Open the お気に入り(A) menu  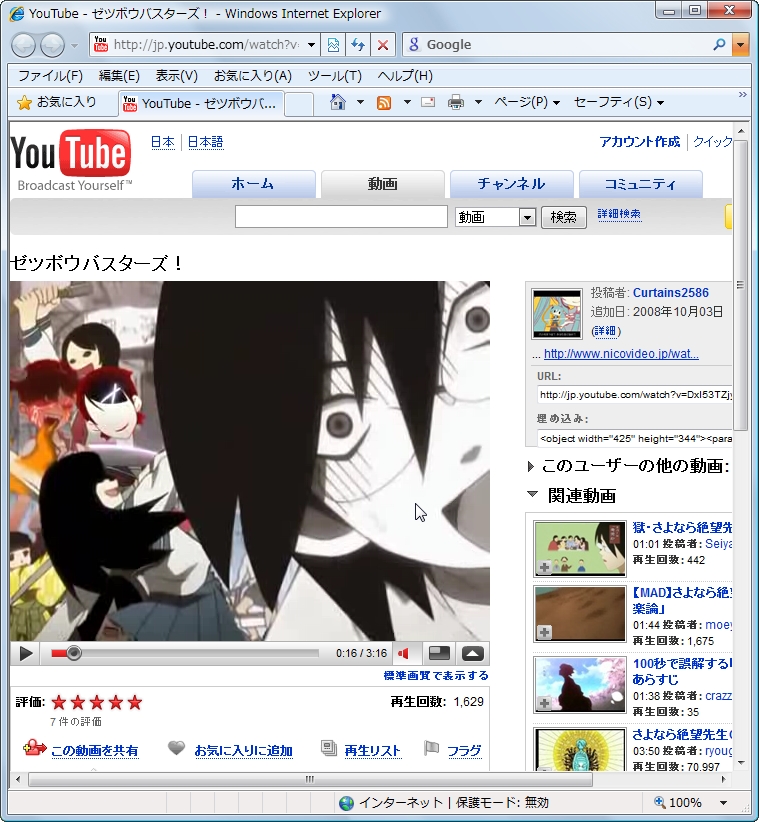(x=253, y=76)
